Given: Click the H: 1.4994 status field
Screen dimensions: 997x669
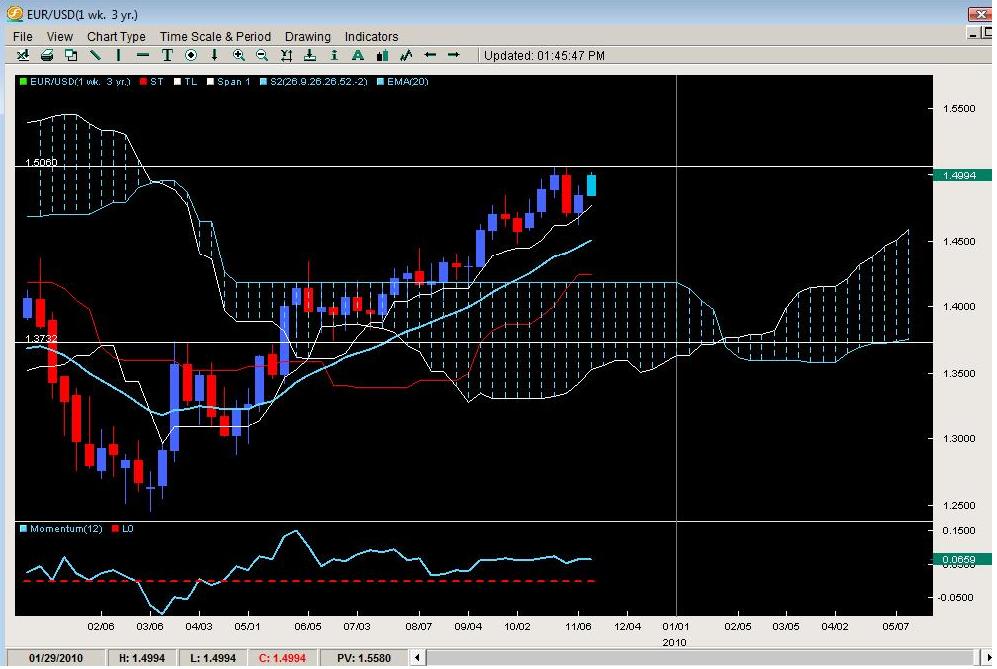Looking at the screenshot, I should pos(141,658).
